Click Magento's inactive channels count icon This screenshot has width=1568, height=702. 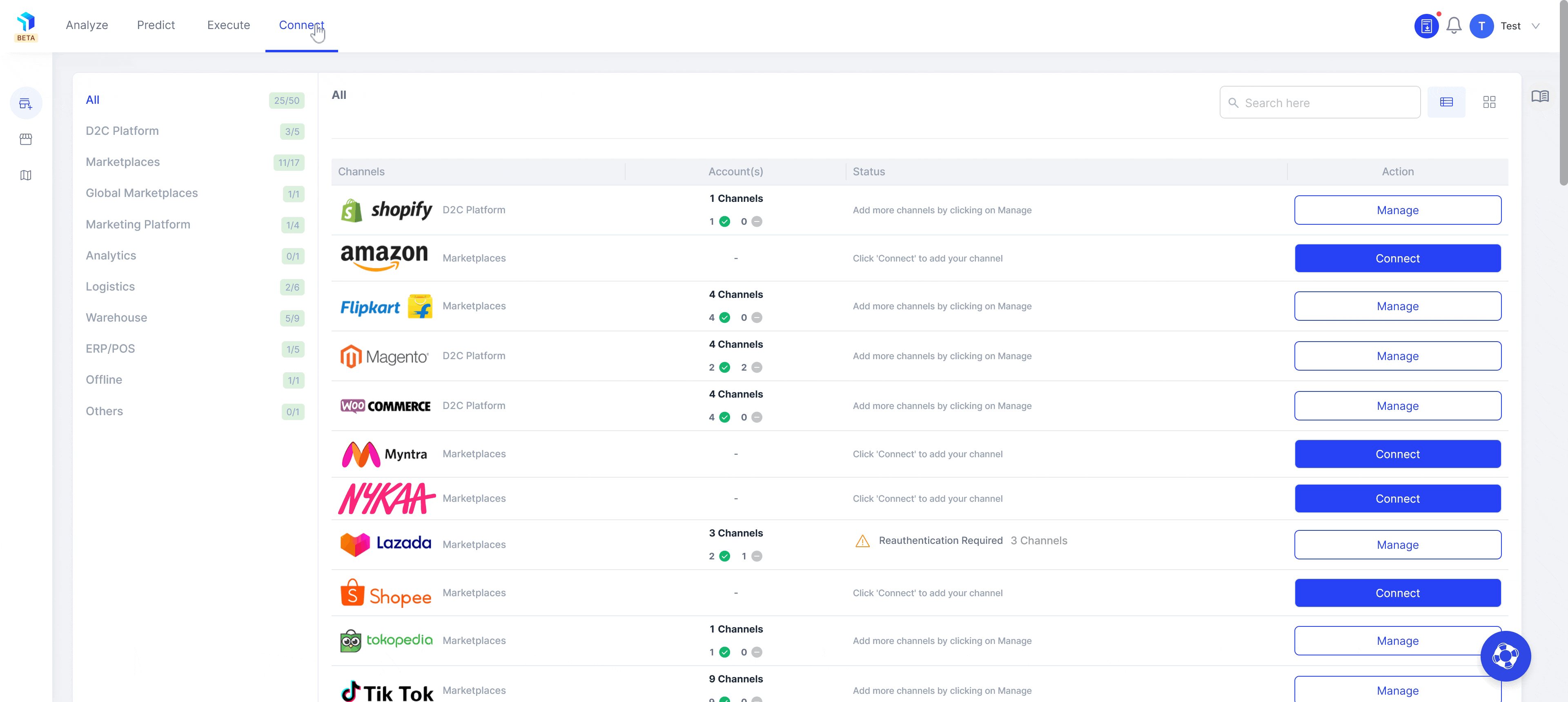757,367
